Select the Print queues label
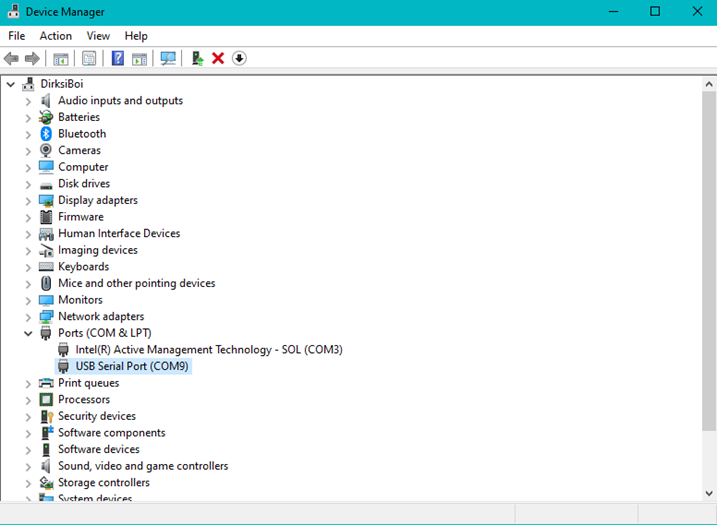Screen dimensions: 717x525 [x=89, y=383]
